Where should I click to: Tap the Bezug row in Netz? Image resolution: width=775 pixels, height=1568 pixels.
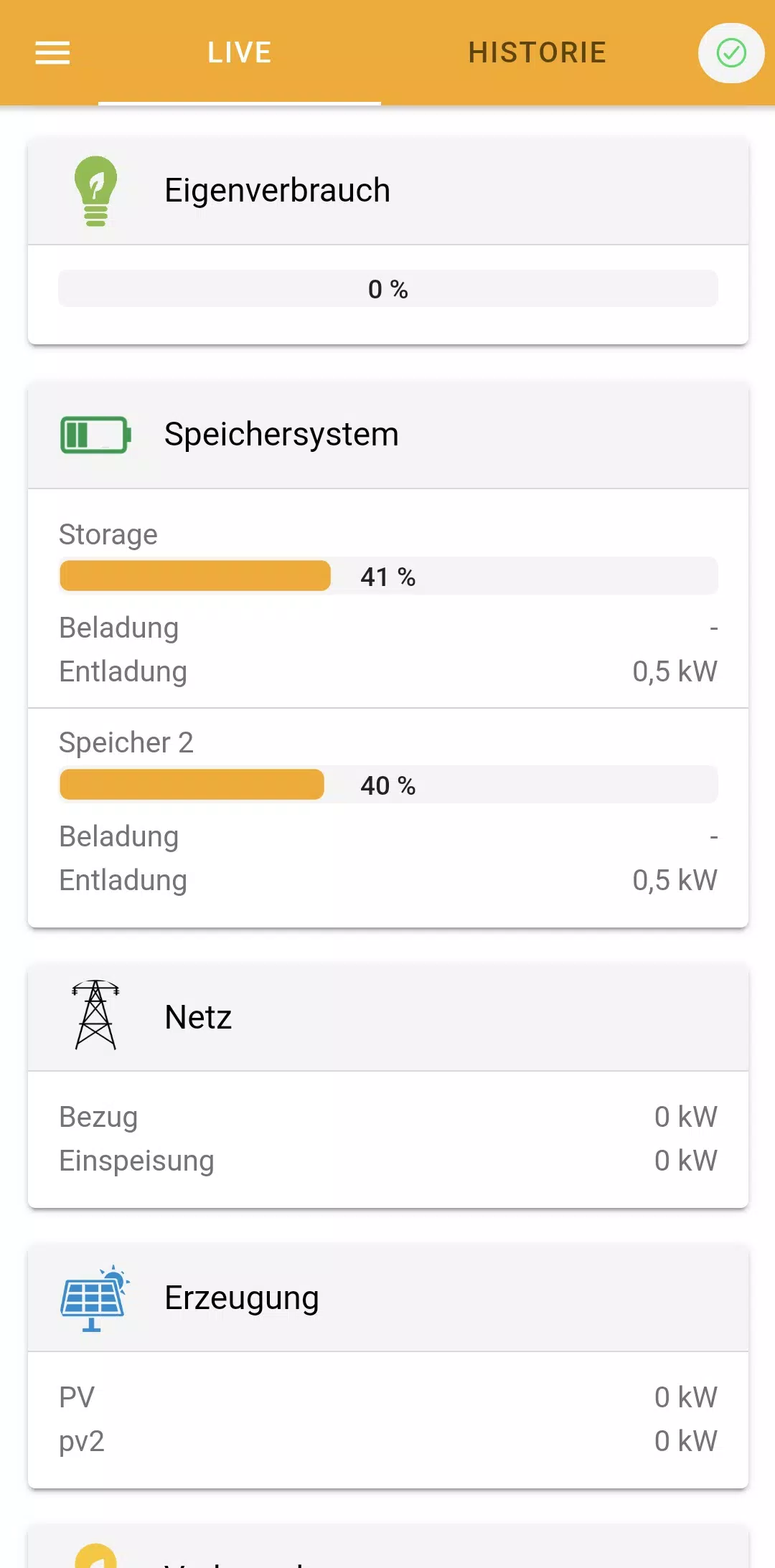387,1117
